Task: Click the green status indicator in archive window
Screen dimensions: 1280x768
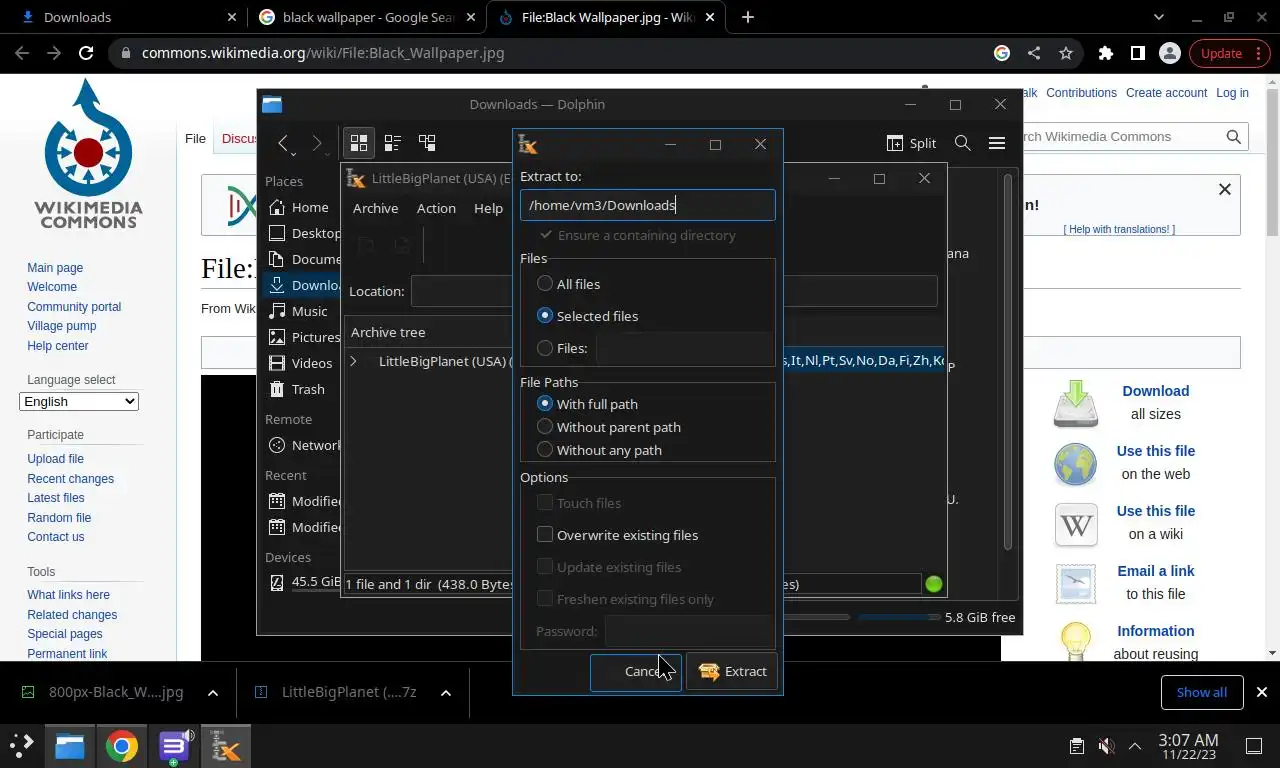Action: point(934,584)
